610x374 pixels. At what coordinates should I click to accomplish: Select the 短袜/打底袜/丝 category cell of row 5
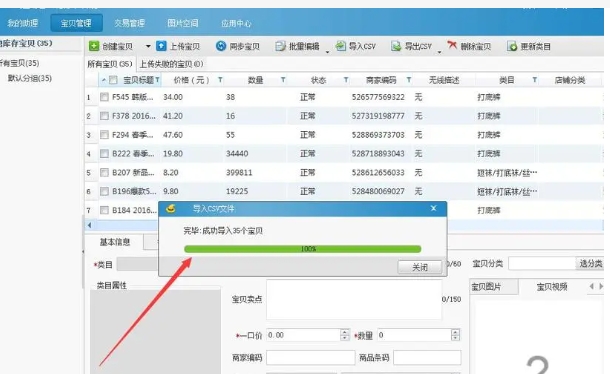point(507,172)
